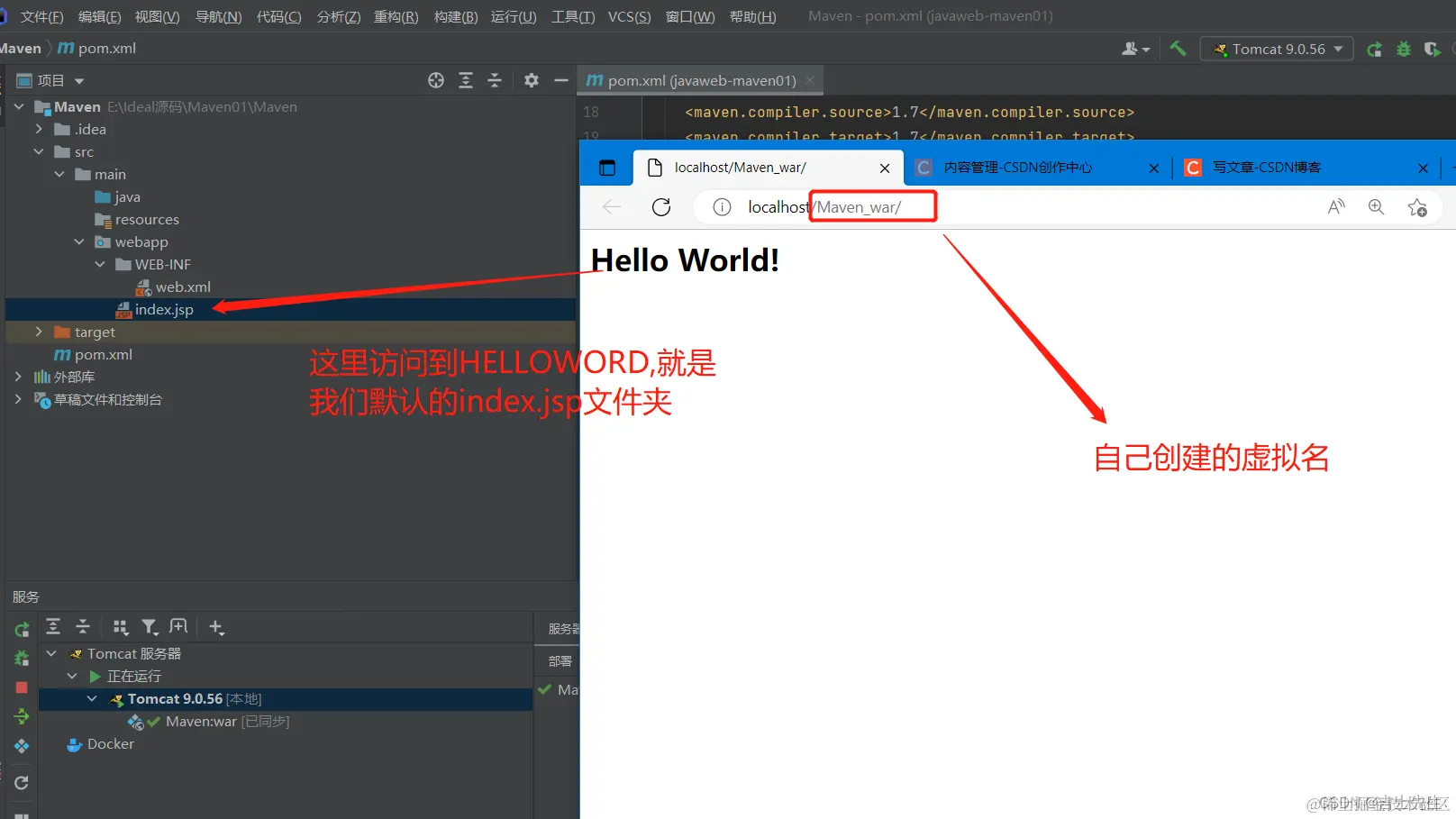The image size is (1456, 819).
Task: Locate the opened file in the project tree
Action: [436, 80]
